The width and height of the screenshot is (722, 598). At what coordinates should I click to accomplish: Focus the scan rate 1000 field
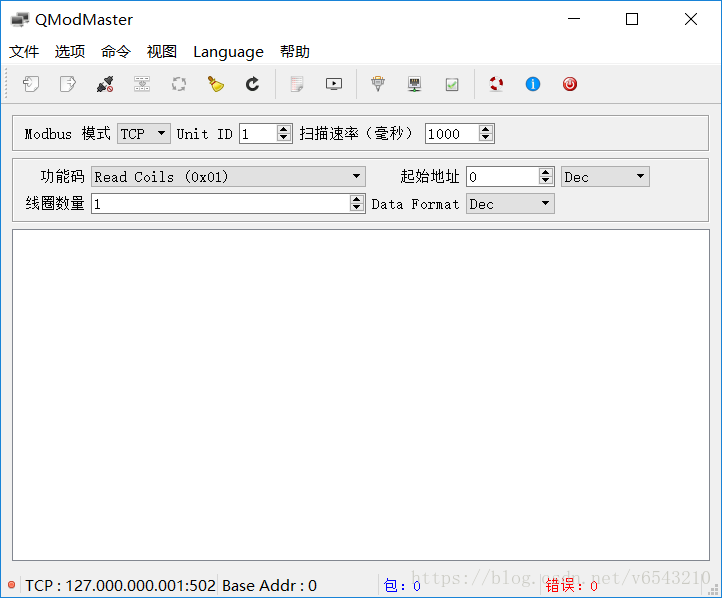(x=452, y=134)
